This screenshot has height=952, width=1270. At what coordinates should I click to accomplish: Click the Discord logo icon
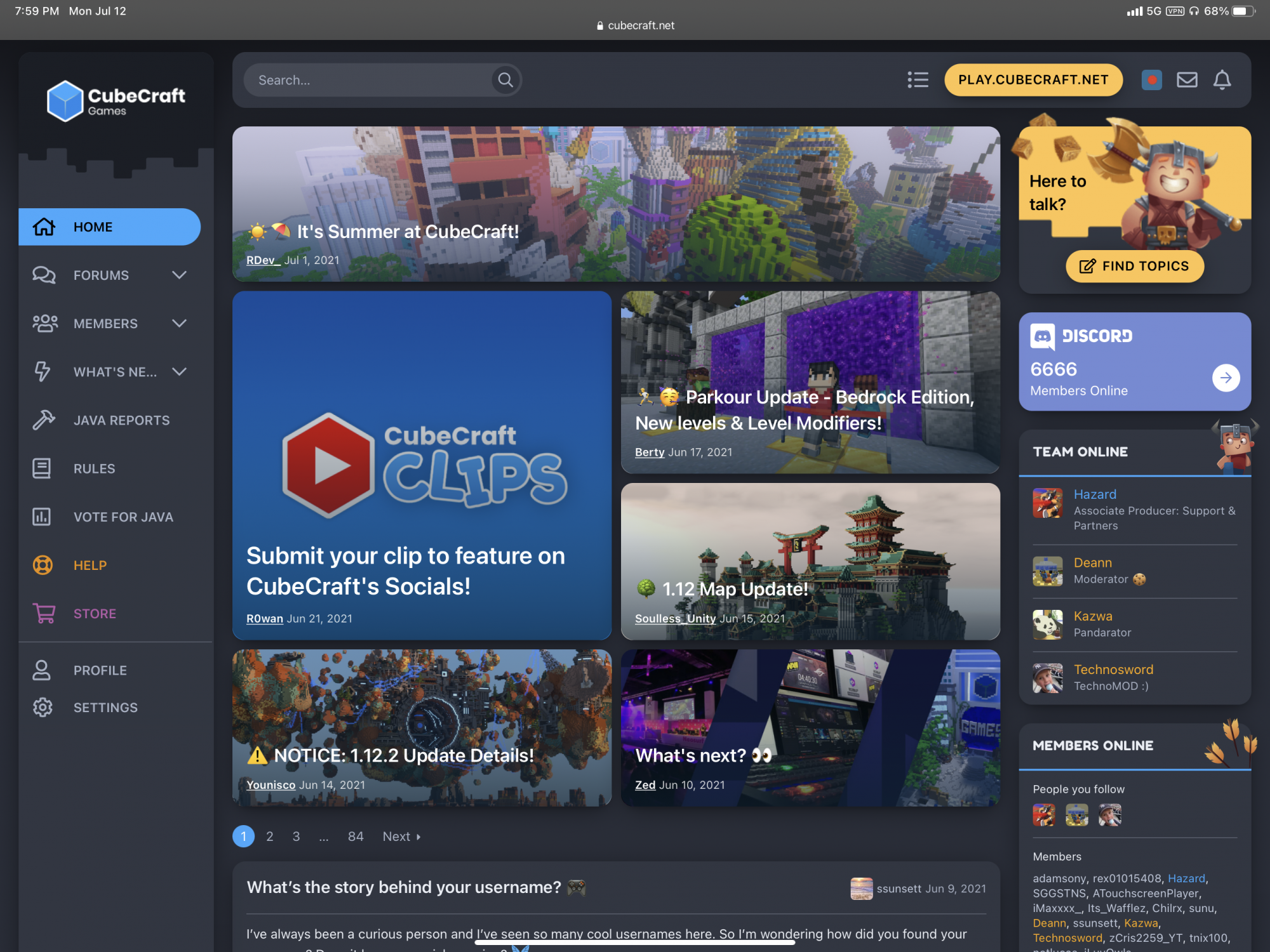click(x=1042, y=337)
